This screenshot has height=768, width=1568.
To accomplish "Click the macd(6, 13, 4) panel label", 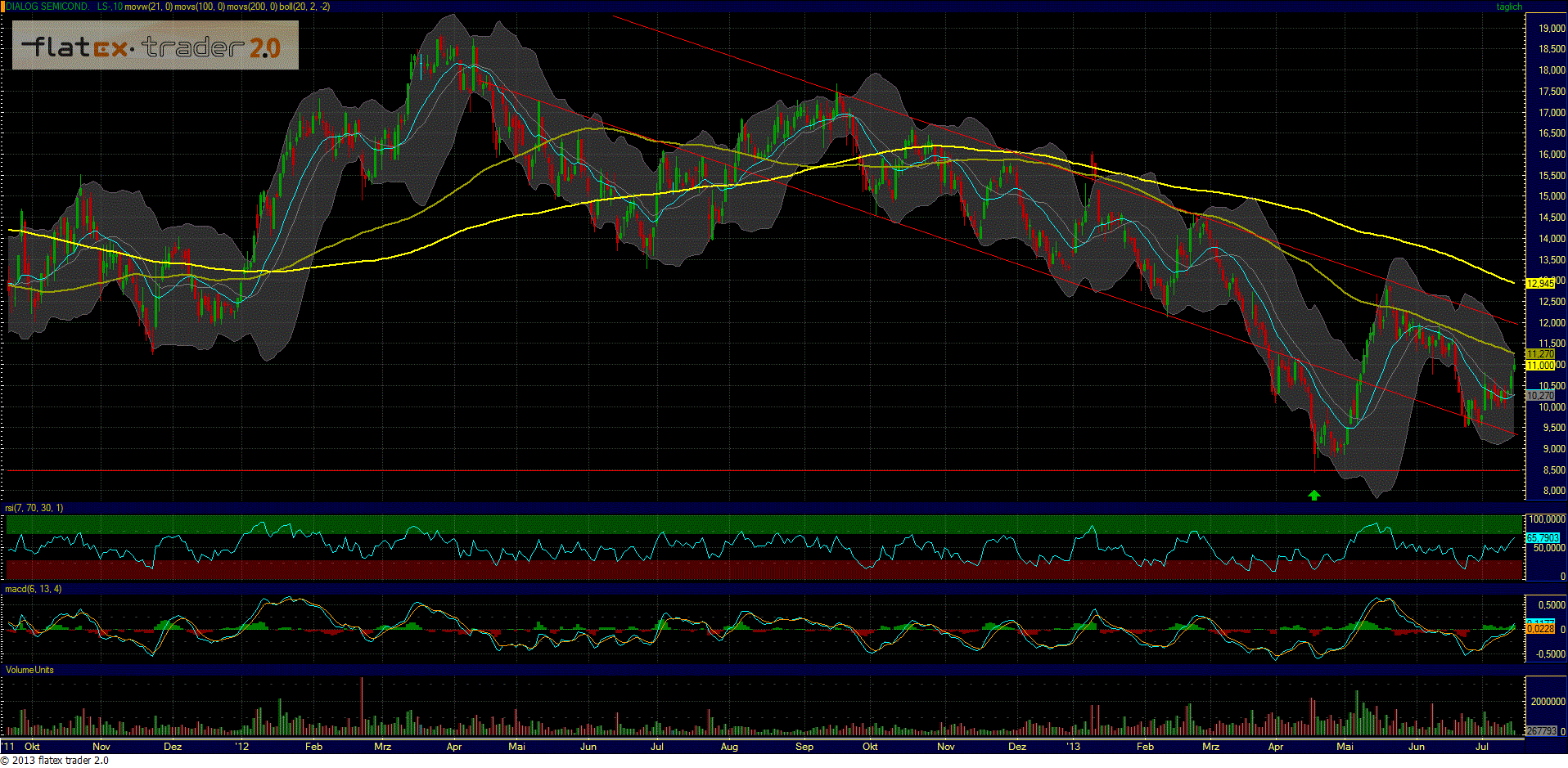I will point(34,589).
